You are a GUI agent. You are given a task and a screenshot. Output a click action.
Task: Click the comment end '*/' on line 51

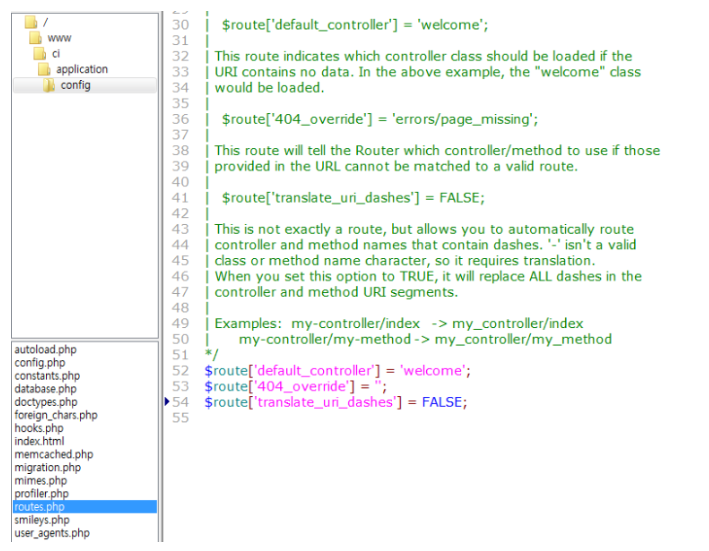tap(211, 354)
